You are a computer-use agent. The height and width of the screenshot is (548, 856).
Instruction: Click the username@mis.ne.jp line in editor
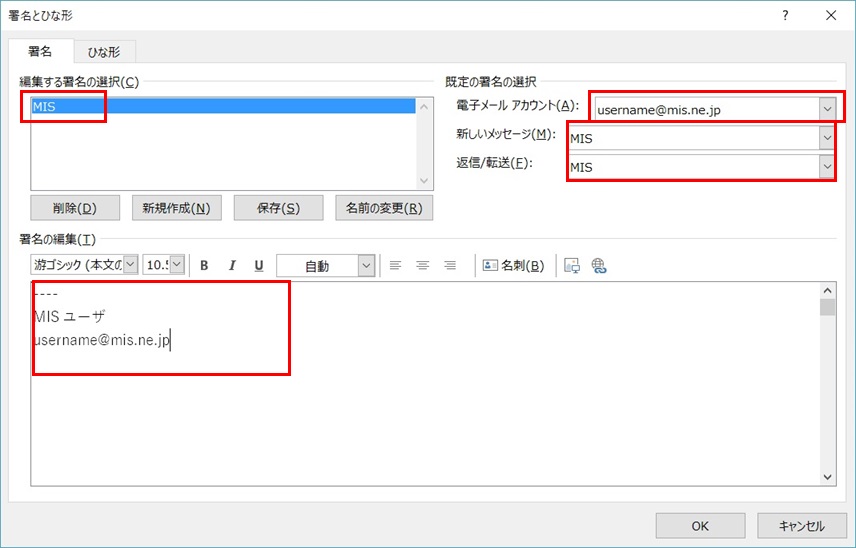point(102,340)
